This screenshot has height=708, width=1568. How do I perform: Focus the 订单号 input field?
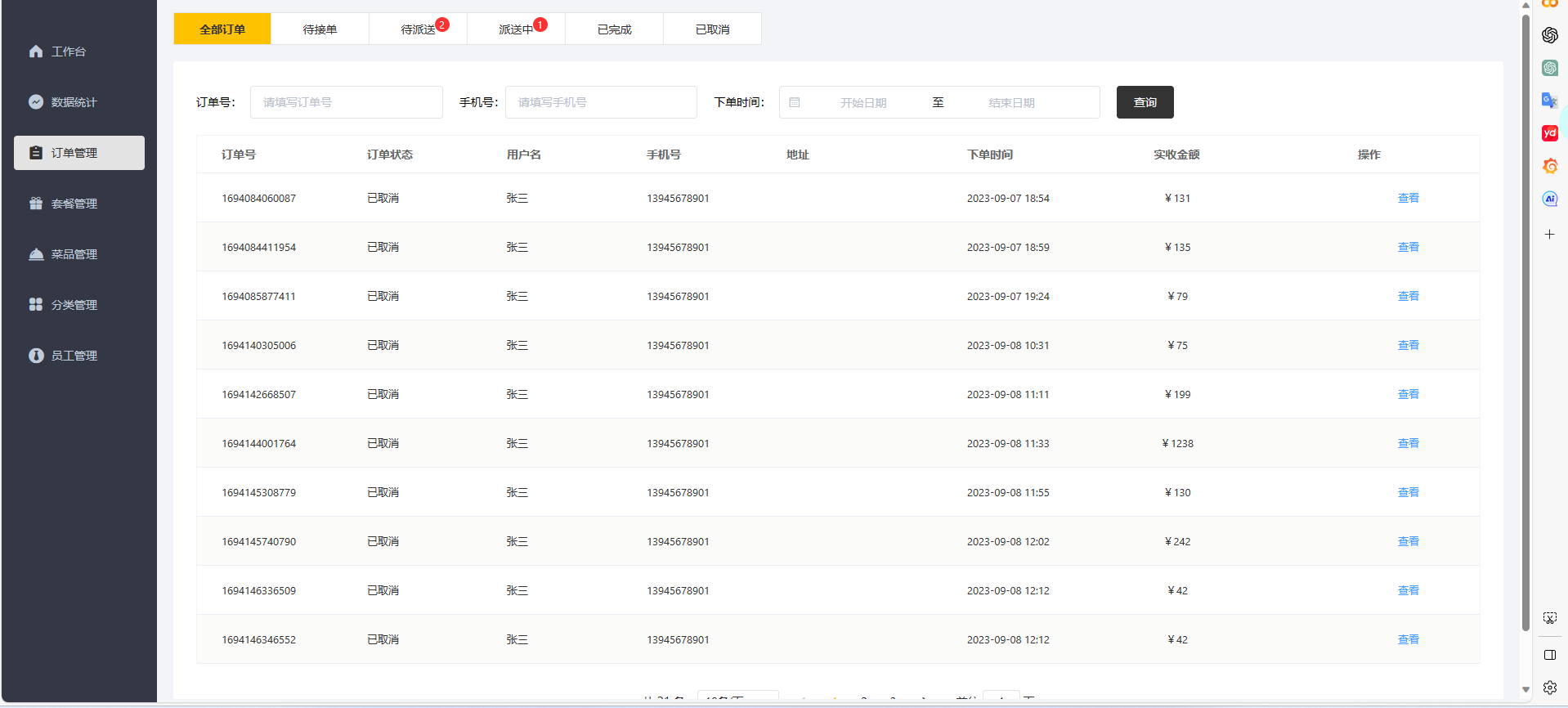coord(346,102)
